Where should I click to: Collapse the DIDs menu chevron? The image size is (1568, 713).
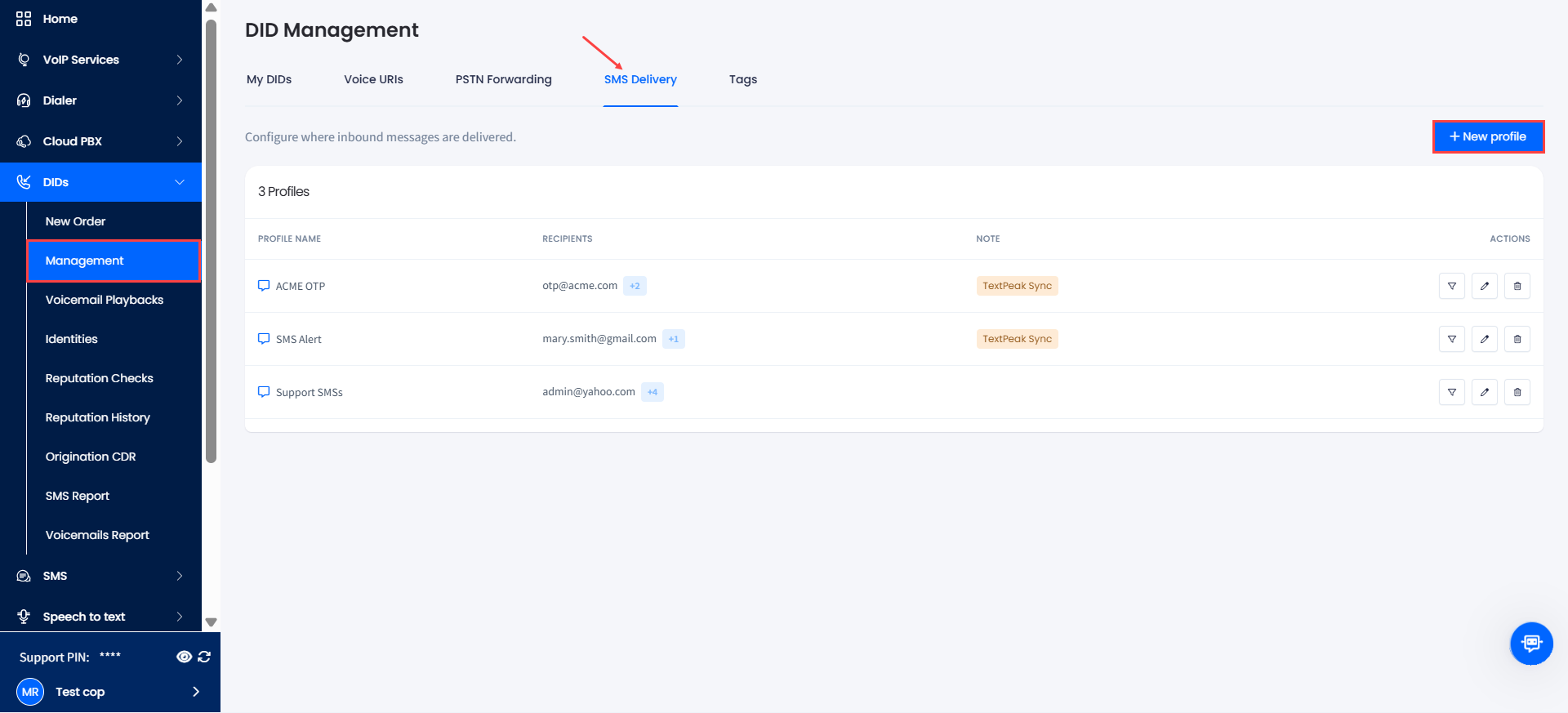pos(180,182)
